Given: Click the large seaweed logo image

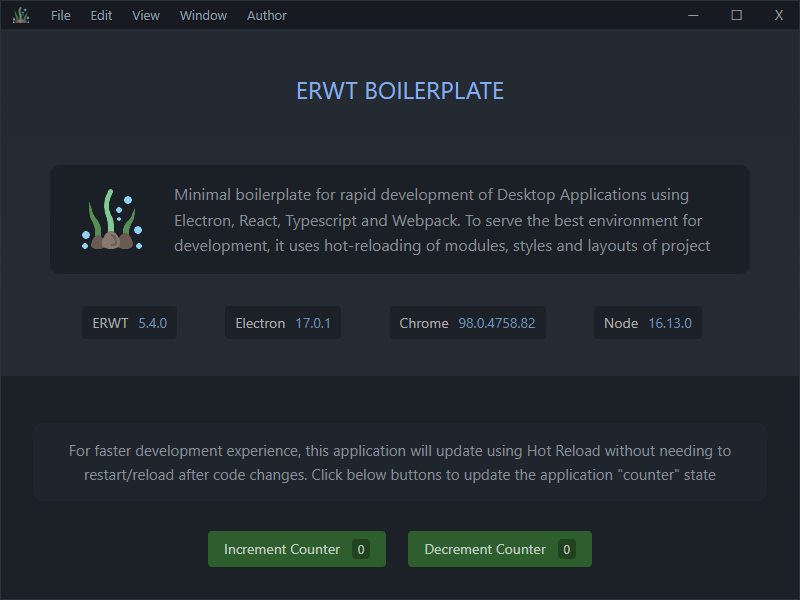Looking at the screenshot, I should [x=111, y=220].
